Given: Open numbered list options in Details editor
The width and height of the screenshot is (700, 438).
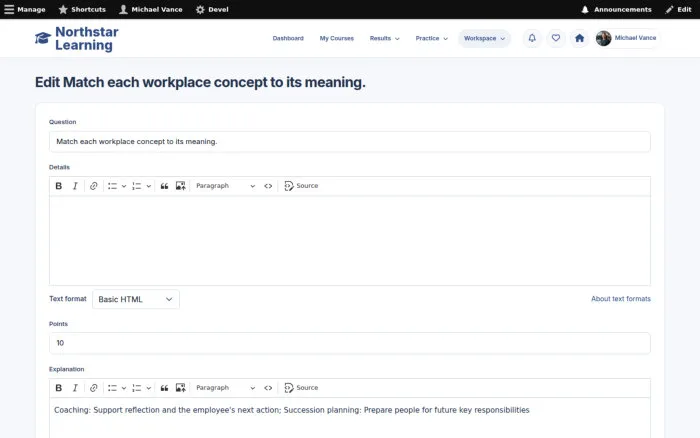Looking at the screenshot, I should point(149,186).
